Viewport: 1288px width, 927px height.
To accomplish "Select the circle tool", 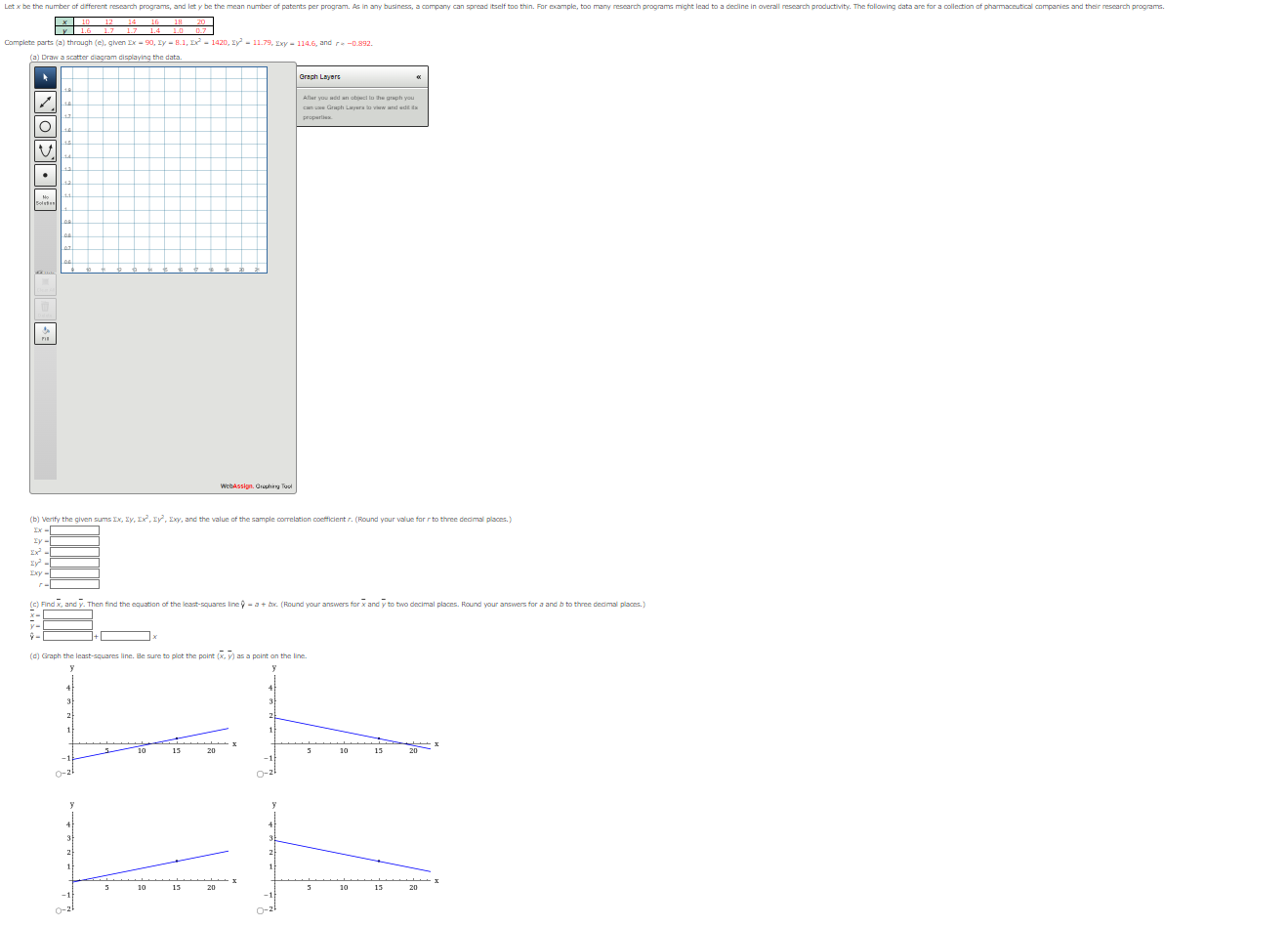I will (45, 126).
